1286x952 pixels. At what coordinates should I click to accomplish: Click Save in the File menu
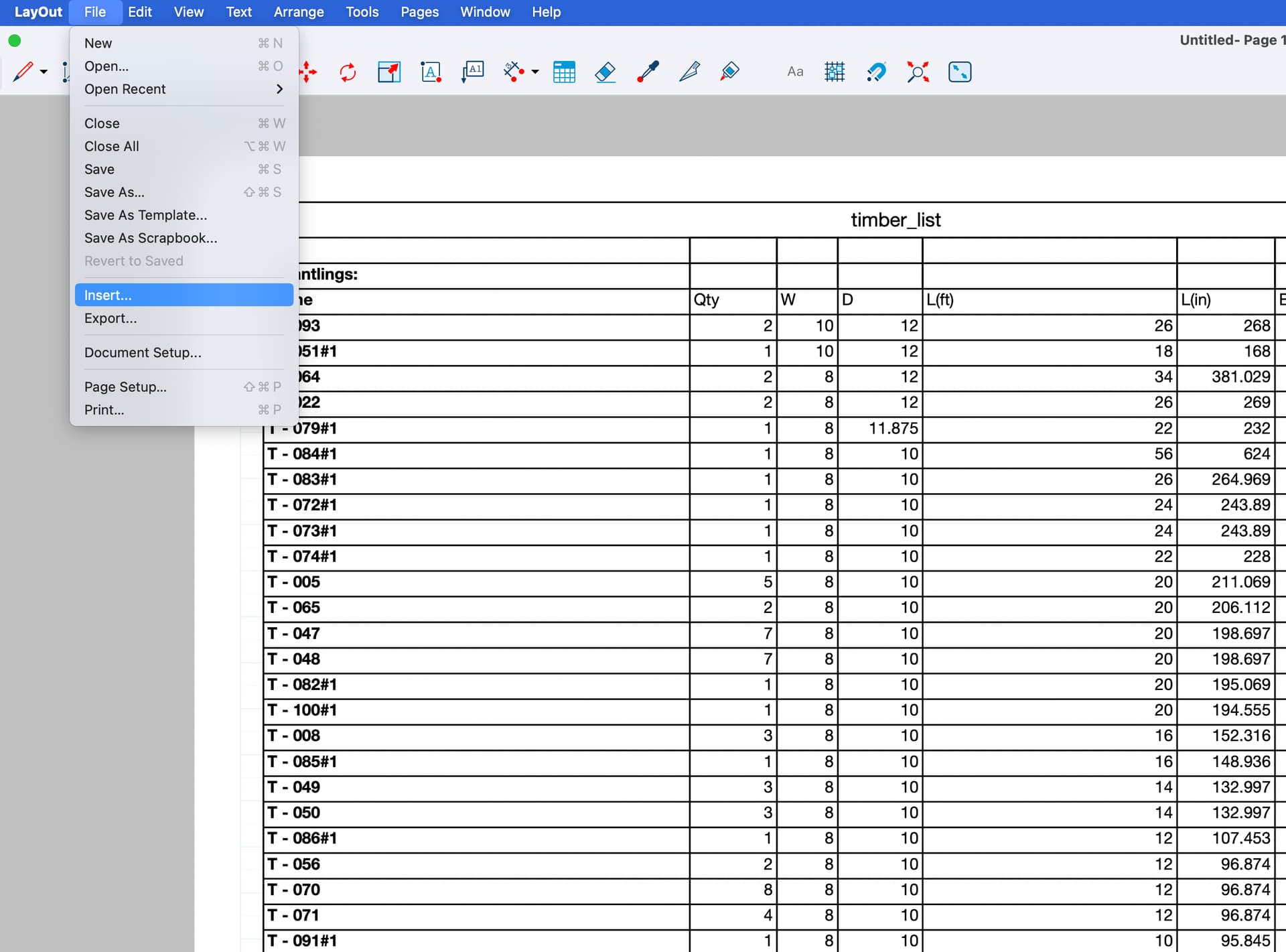coord(184,169)
